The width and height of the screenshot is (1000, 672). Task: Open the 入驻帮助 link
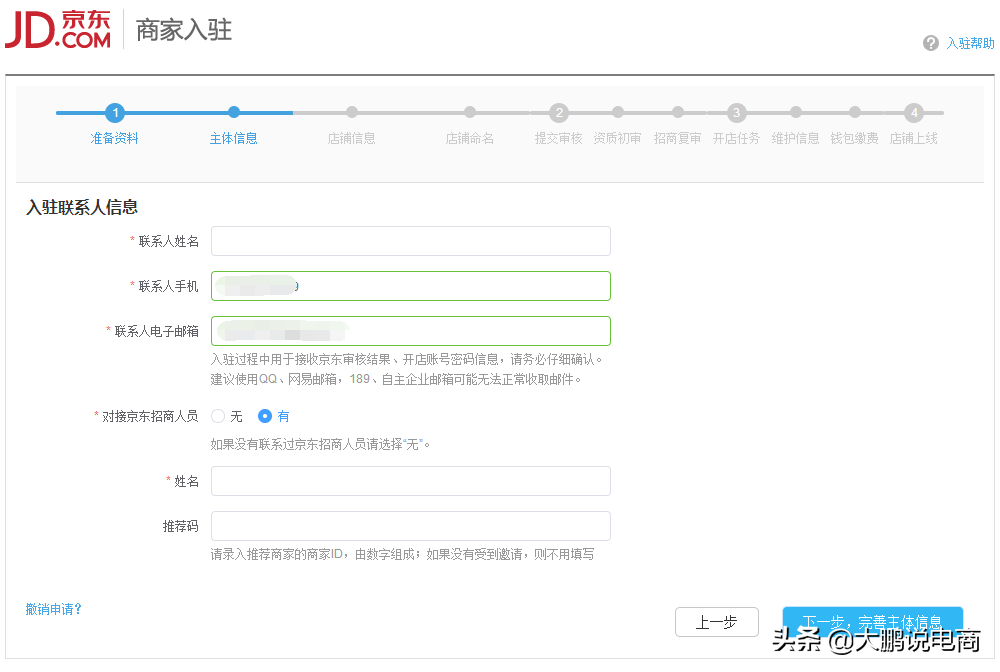(x=970, y=43)
